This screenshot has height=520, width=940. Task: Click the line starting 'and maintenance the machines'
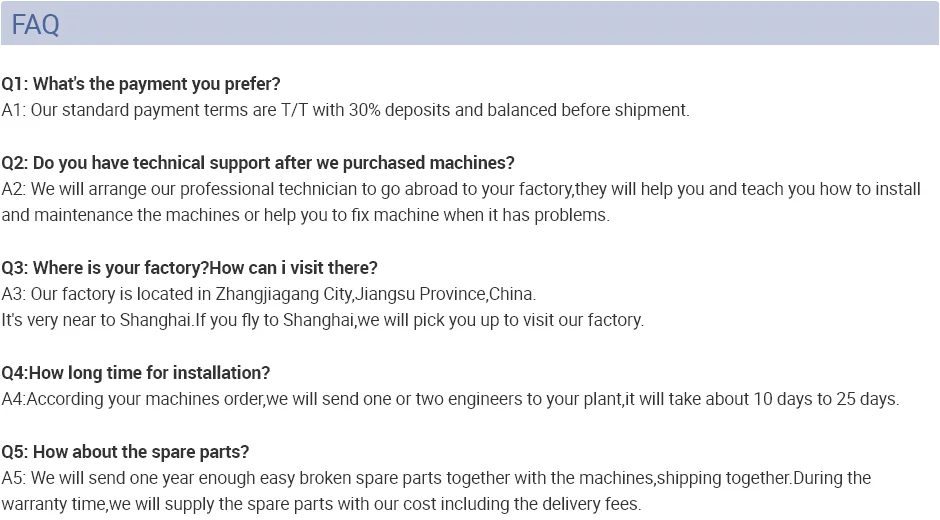click(x=305, y=215)
